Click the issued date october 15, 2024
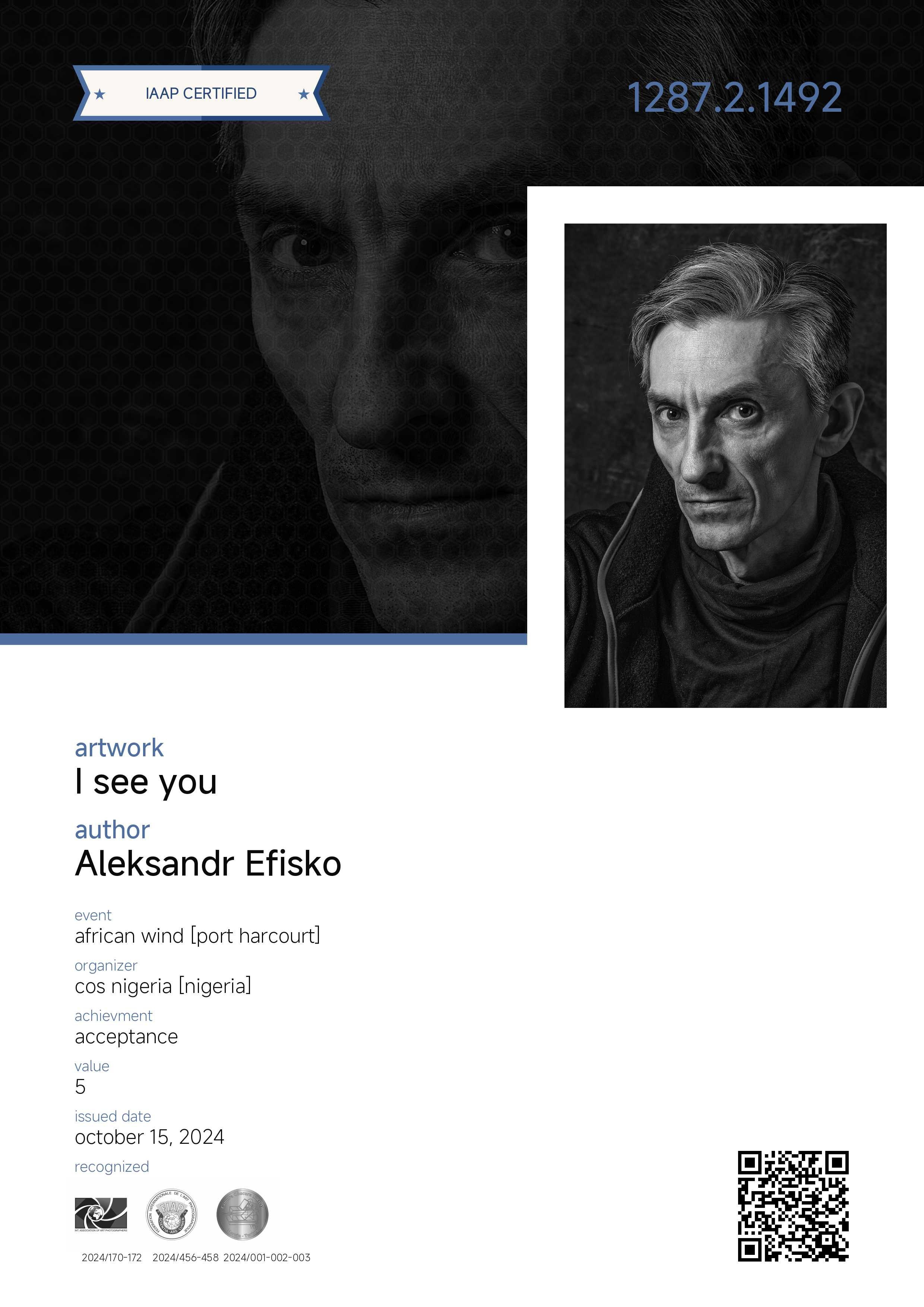This screenshot has width=924, height=1307. click(150, 1137)
